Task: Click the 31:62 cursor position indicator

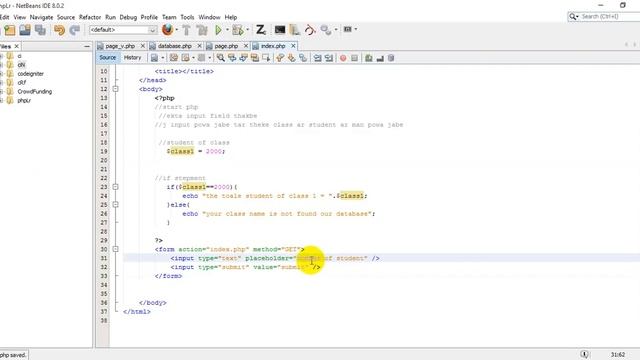Action: point(618,354)
